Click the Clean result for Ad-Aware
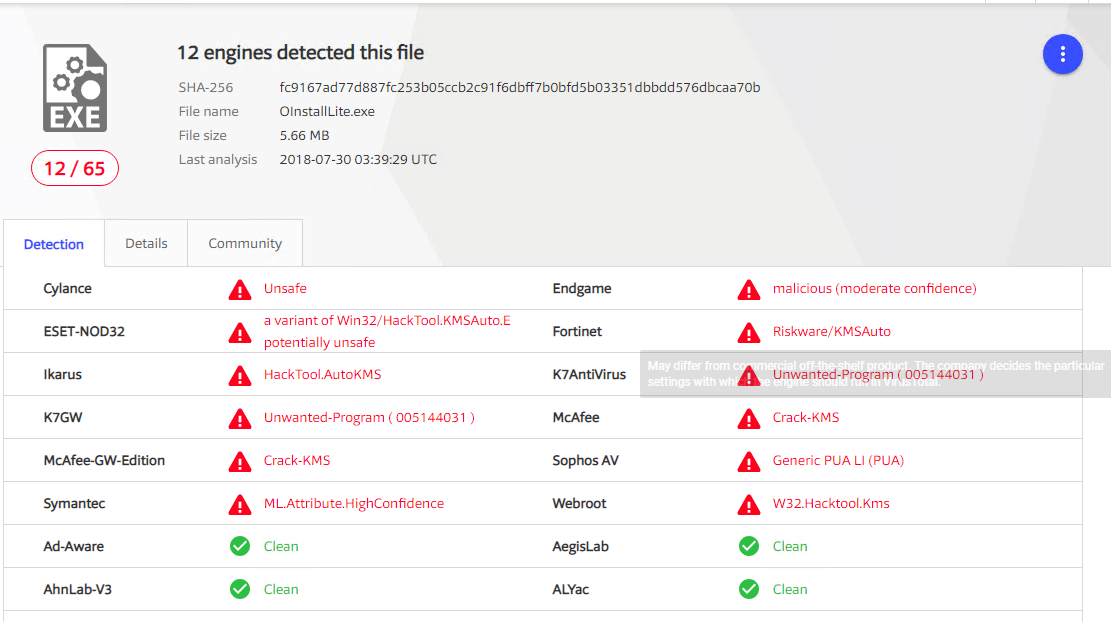Screen dimensions: 1111x622 [x=281, y=546]
